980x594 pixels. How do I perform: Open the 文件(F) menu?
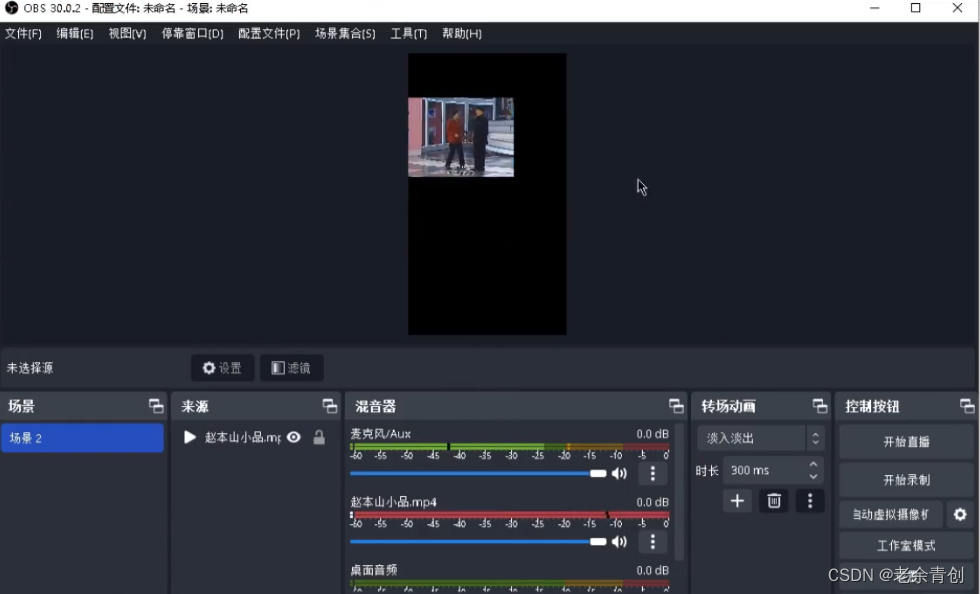[x=23, y=34]
